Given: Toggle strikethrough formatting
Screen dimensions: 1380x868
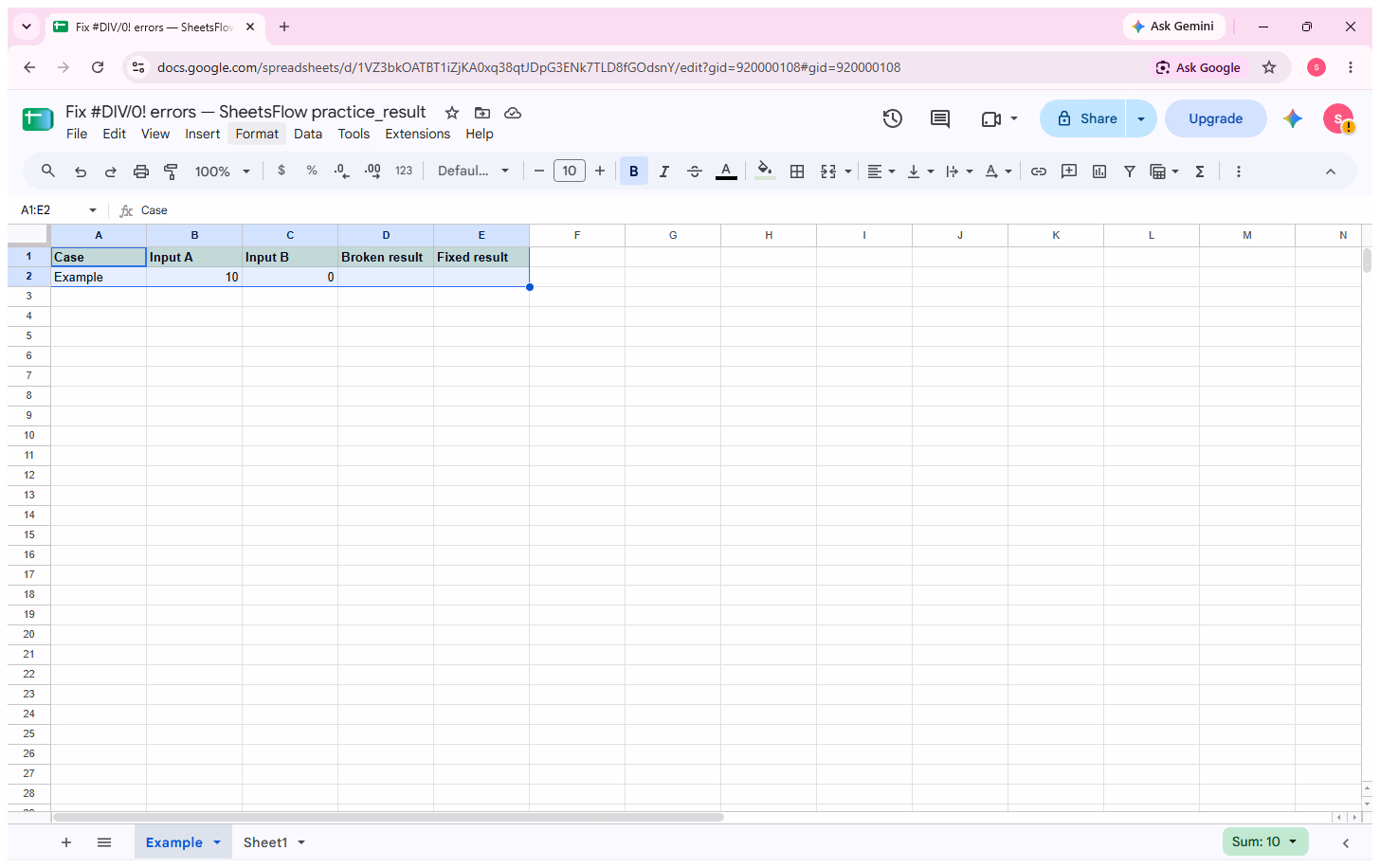Looking at the screenshot, I should [695, 172].
